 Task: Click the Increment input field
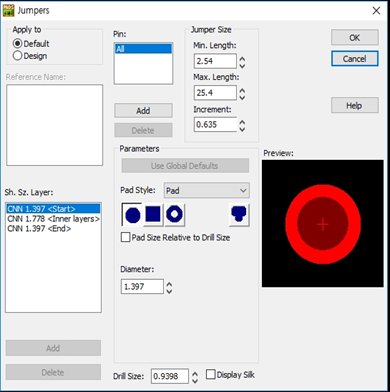215,124
